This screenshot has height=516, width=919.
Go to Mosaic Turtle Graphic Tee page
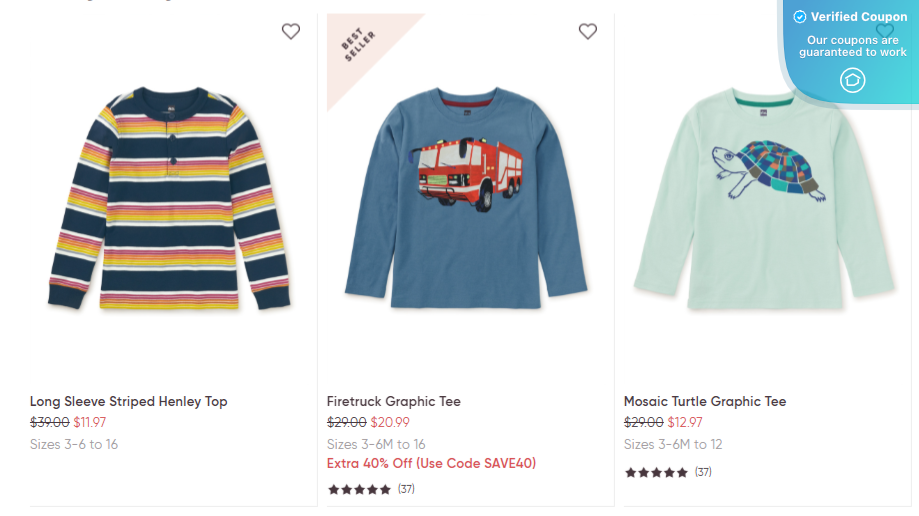705,401
